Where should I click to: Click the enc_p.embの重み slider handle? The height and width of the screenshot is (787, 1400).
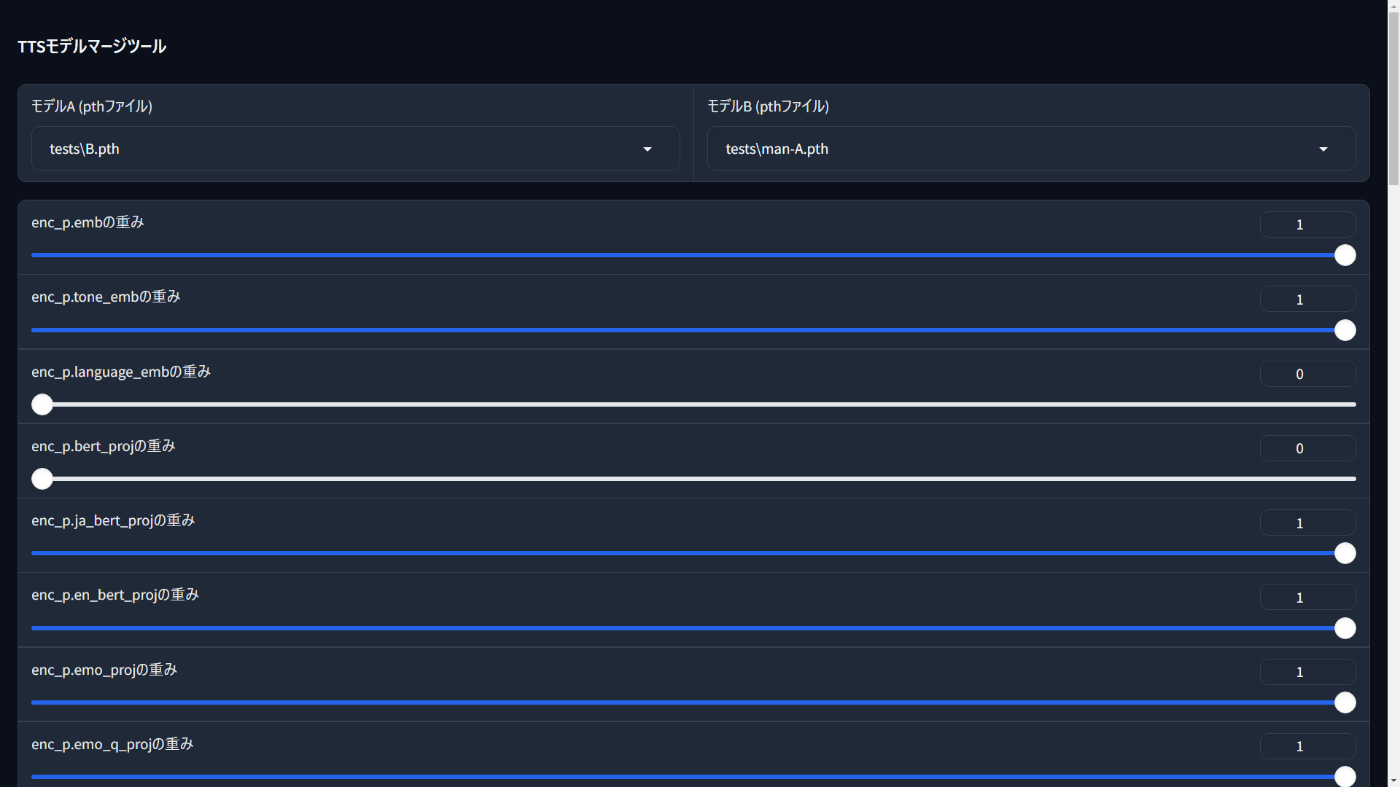click(x=1345, y=255)
